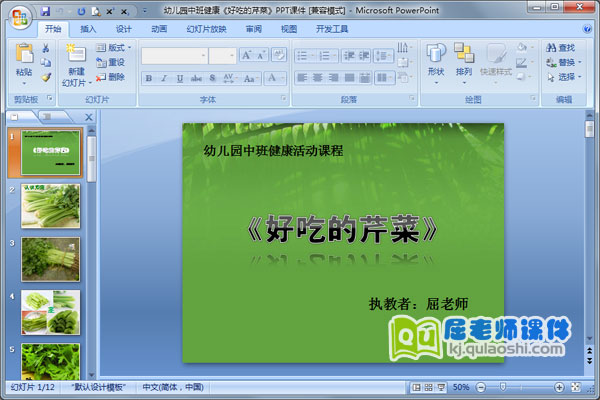Click the Shrink Font icon
Image resolution: width=600 pixels, height=400 pixels.
tap(262, 56)
